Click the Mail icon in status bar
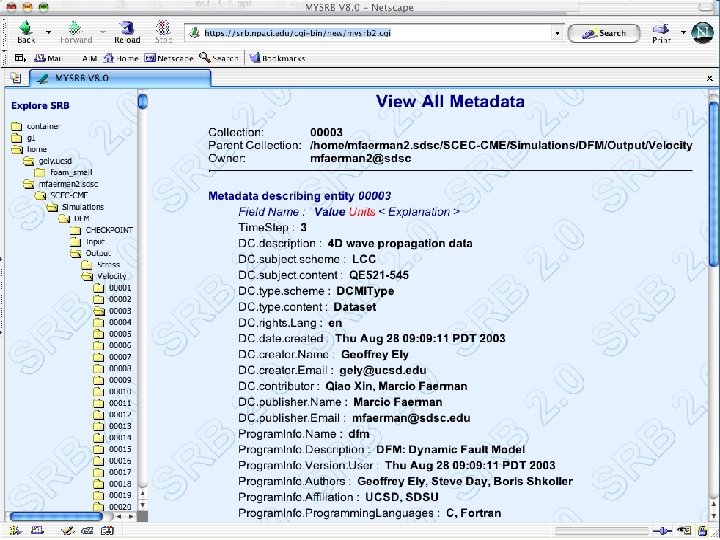This screenshot has width=720, height=540. point(38,531)
